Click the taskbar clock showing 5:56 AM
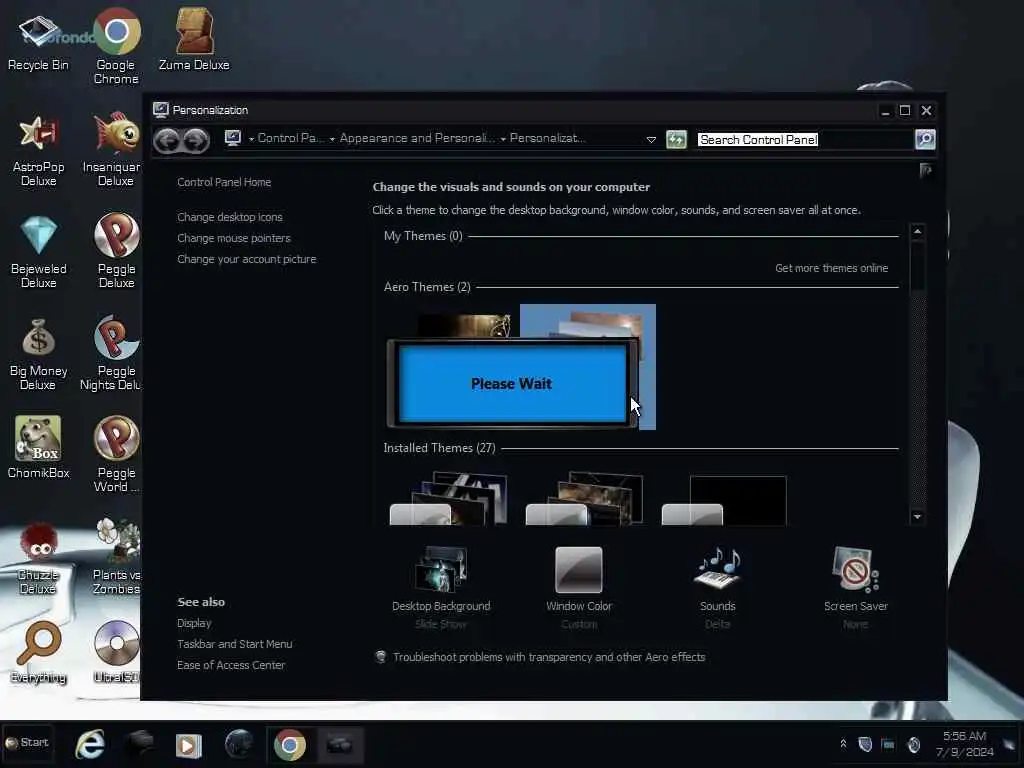The width and height of the screenshot is (1024, 768). [965, 744]
